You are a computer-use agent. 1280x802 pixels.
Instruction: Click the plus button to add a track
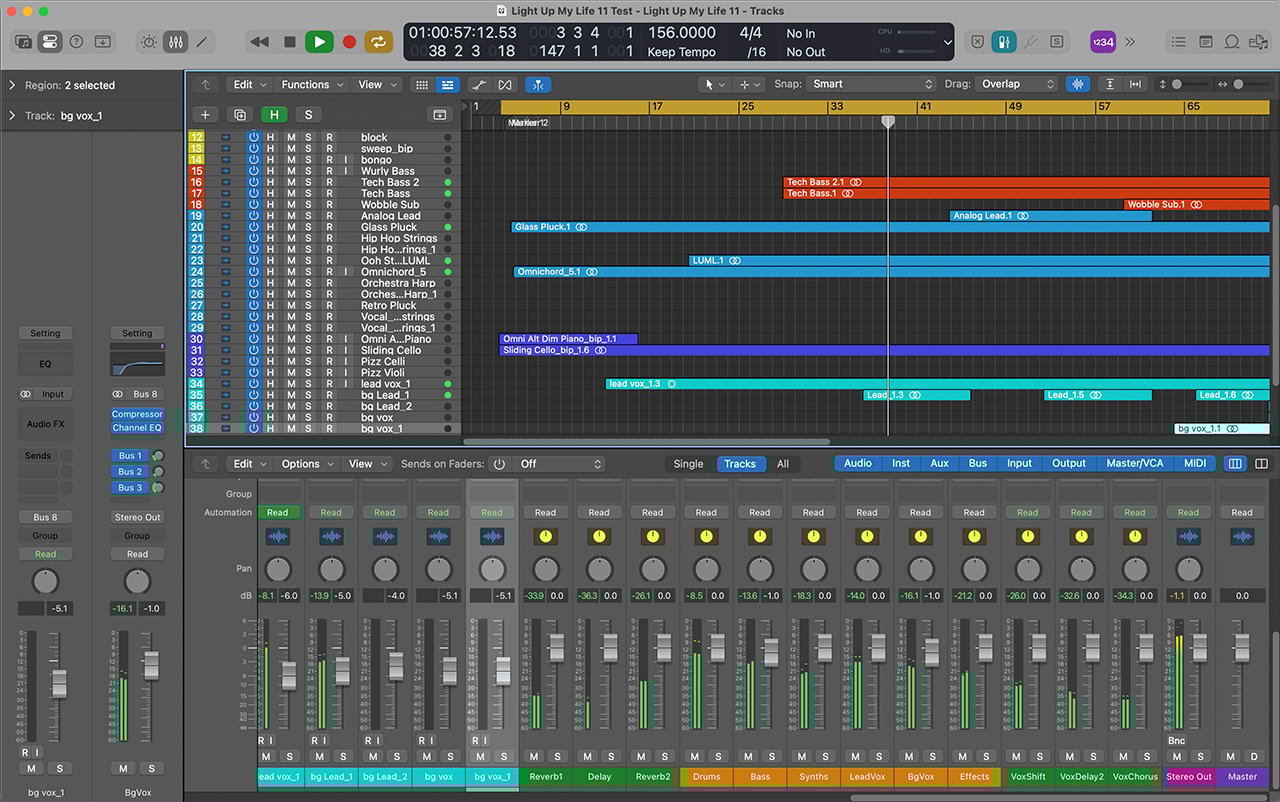(205, 115)
